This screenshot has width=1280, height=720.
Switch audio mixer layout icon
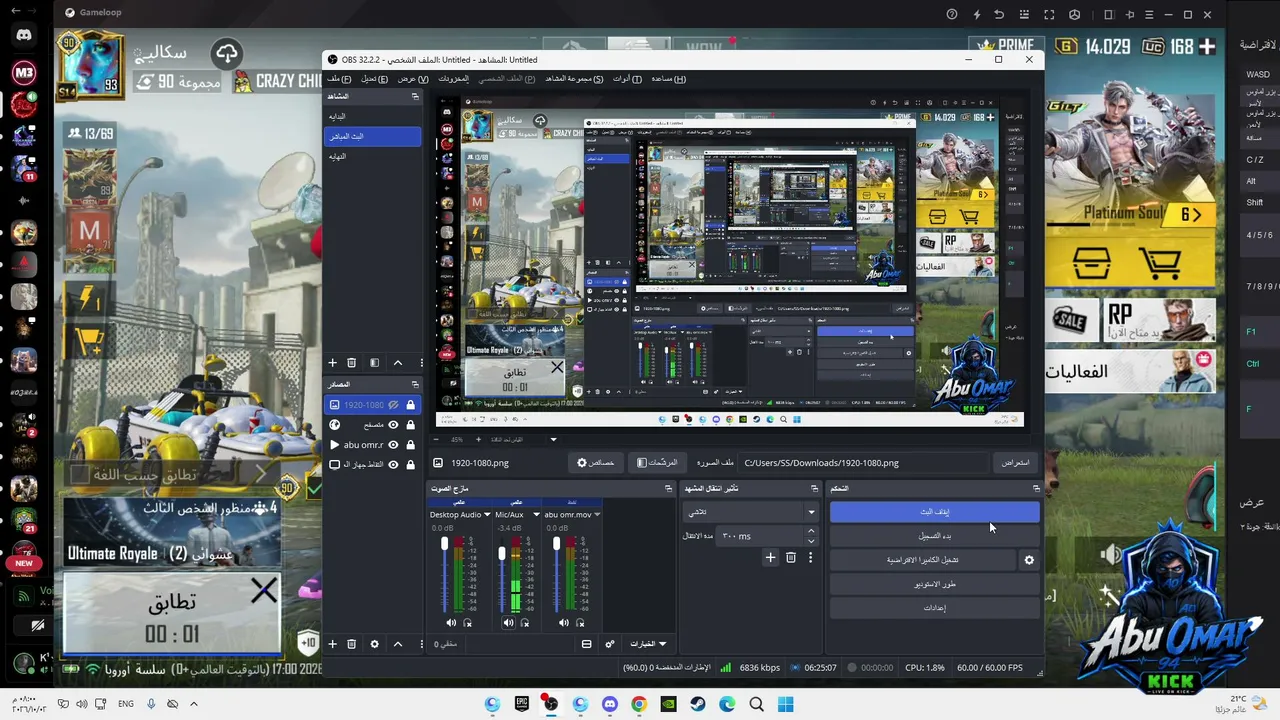(x=586, y=644)
